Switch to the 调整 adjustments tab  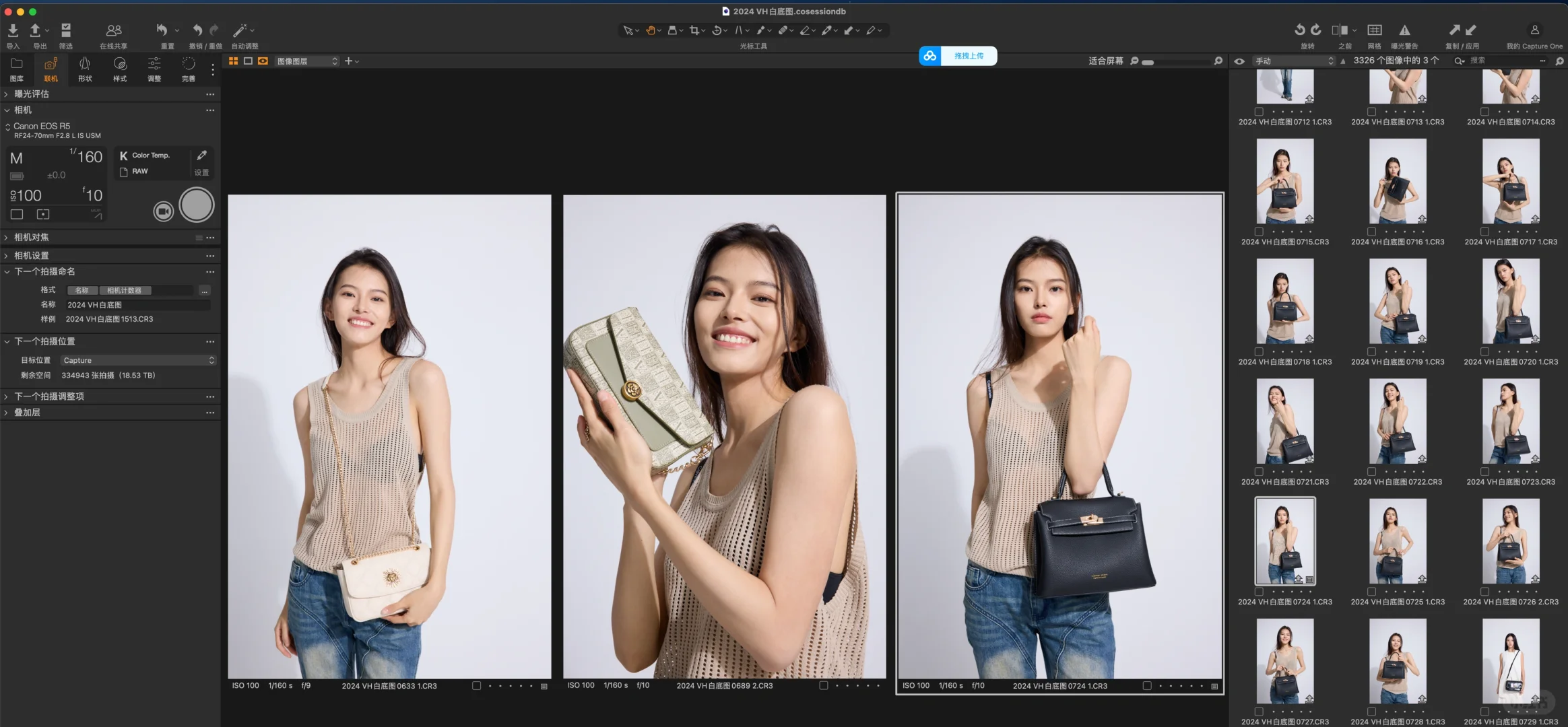154,69
